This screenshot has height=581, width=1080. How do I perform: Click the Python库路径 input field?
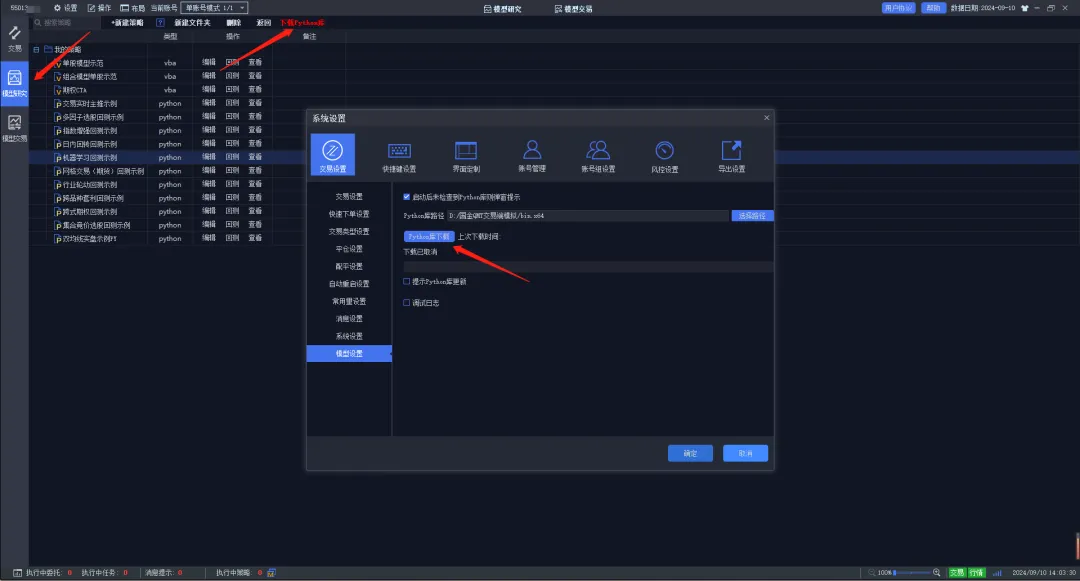tap(588, 215)
